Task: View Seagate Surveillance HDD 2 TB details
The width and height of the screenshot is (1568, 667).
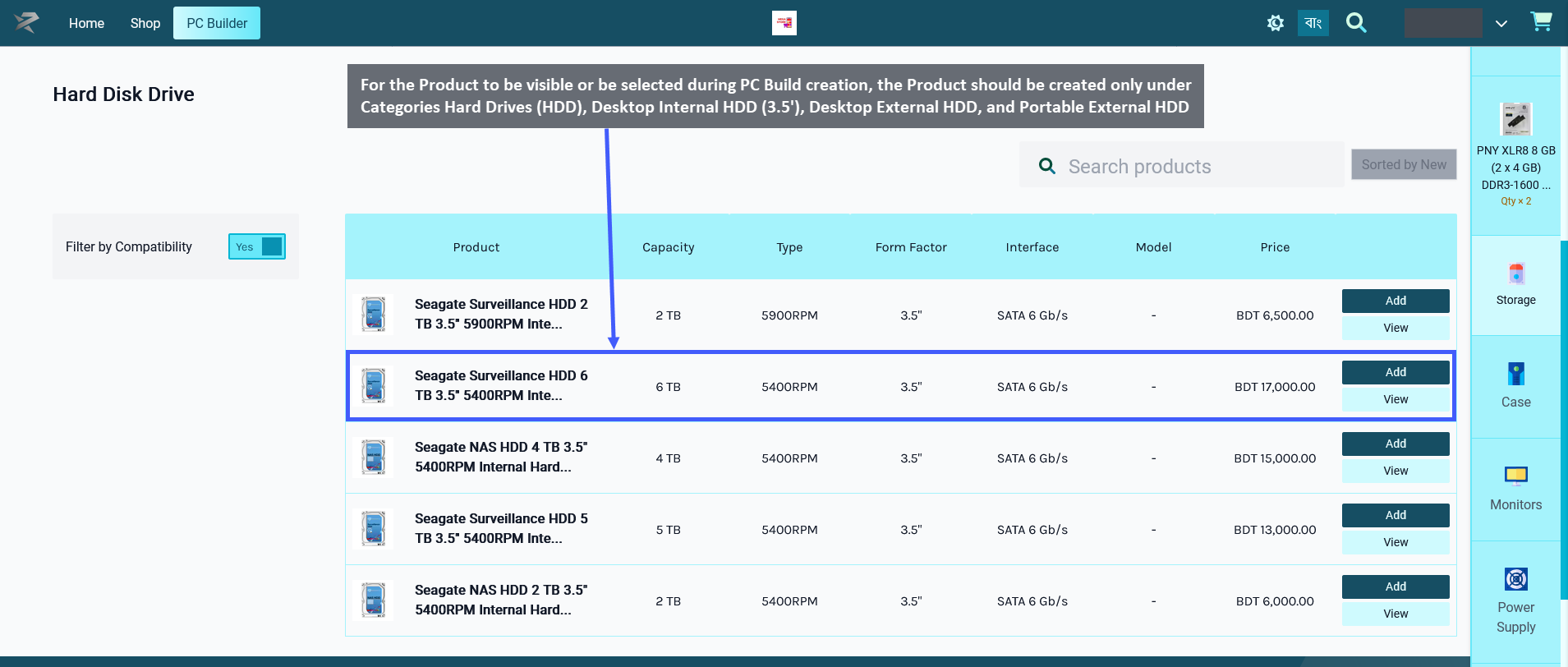Action: point(1396,328)
